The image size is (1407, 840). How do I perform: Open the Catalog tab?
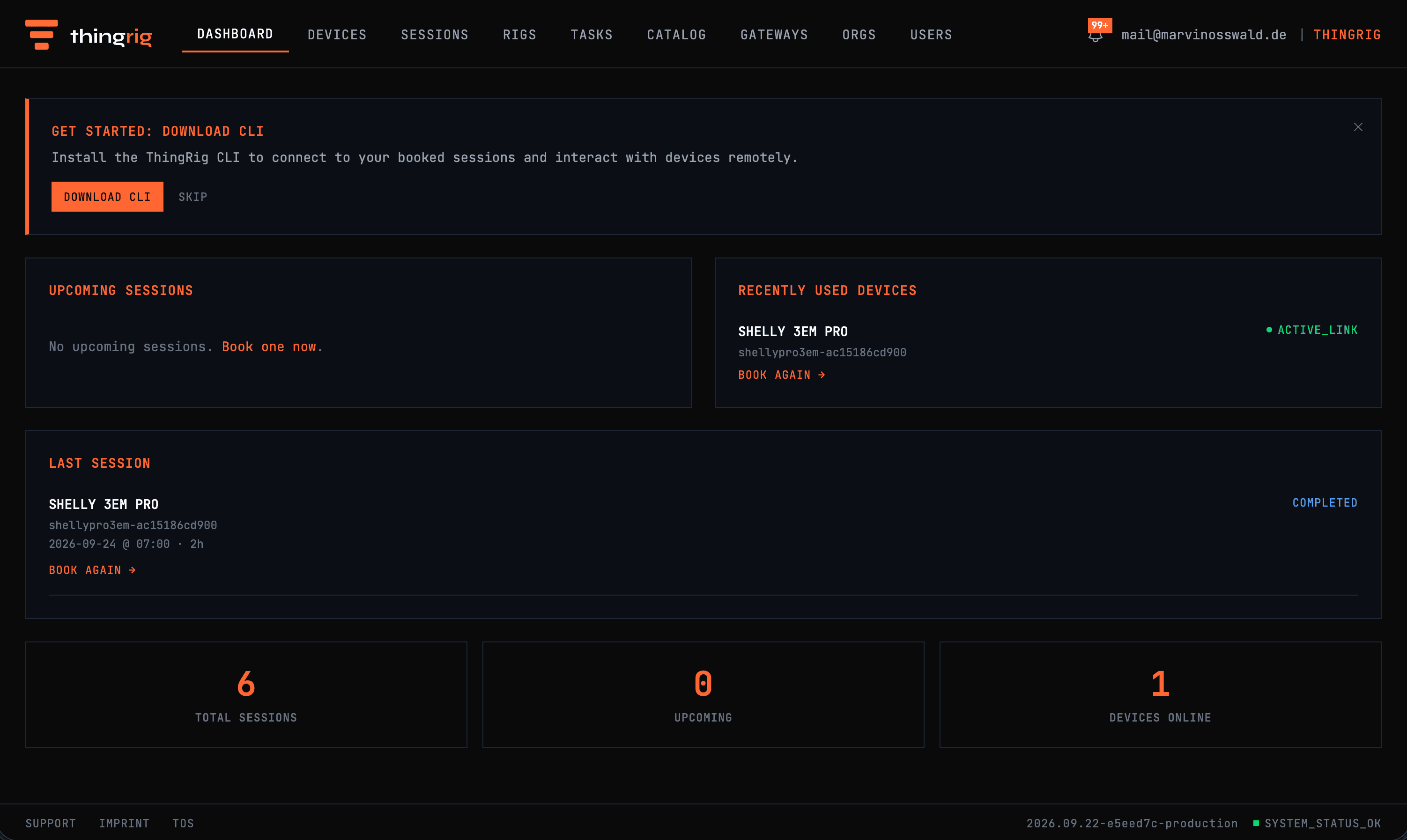click(x=677, y=35)
